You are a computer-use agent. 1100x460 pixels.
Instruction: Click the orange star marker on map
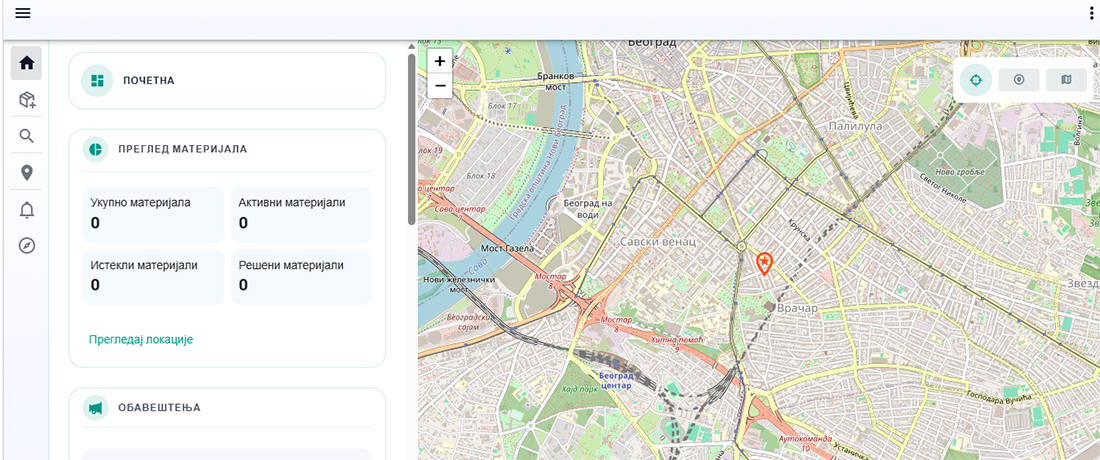[x=764, y=263]
